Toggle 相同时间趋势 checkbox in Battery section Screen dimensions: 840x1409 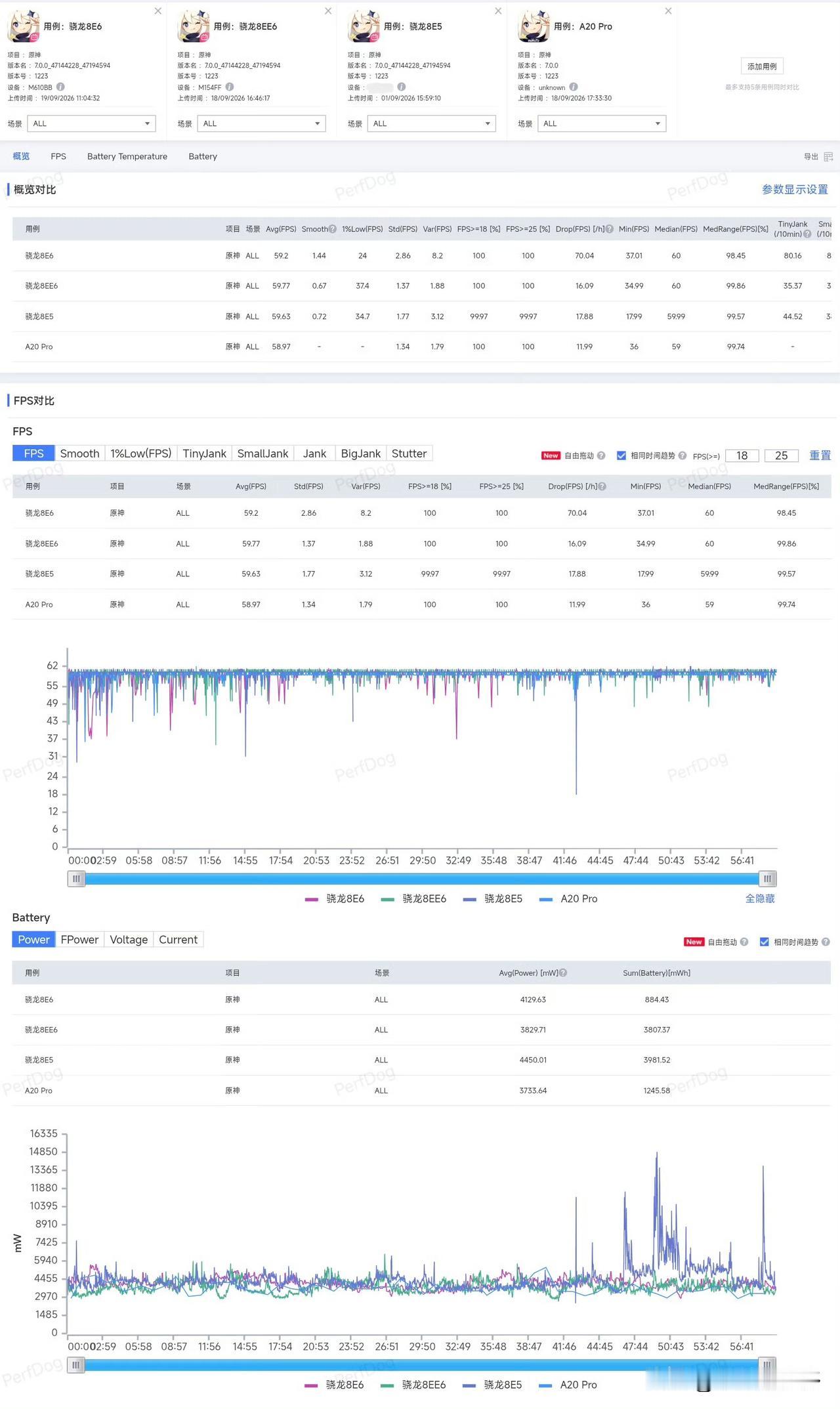click(x=765, y=942)
